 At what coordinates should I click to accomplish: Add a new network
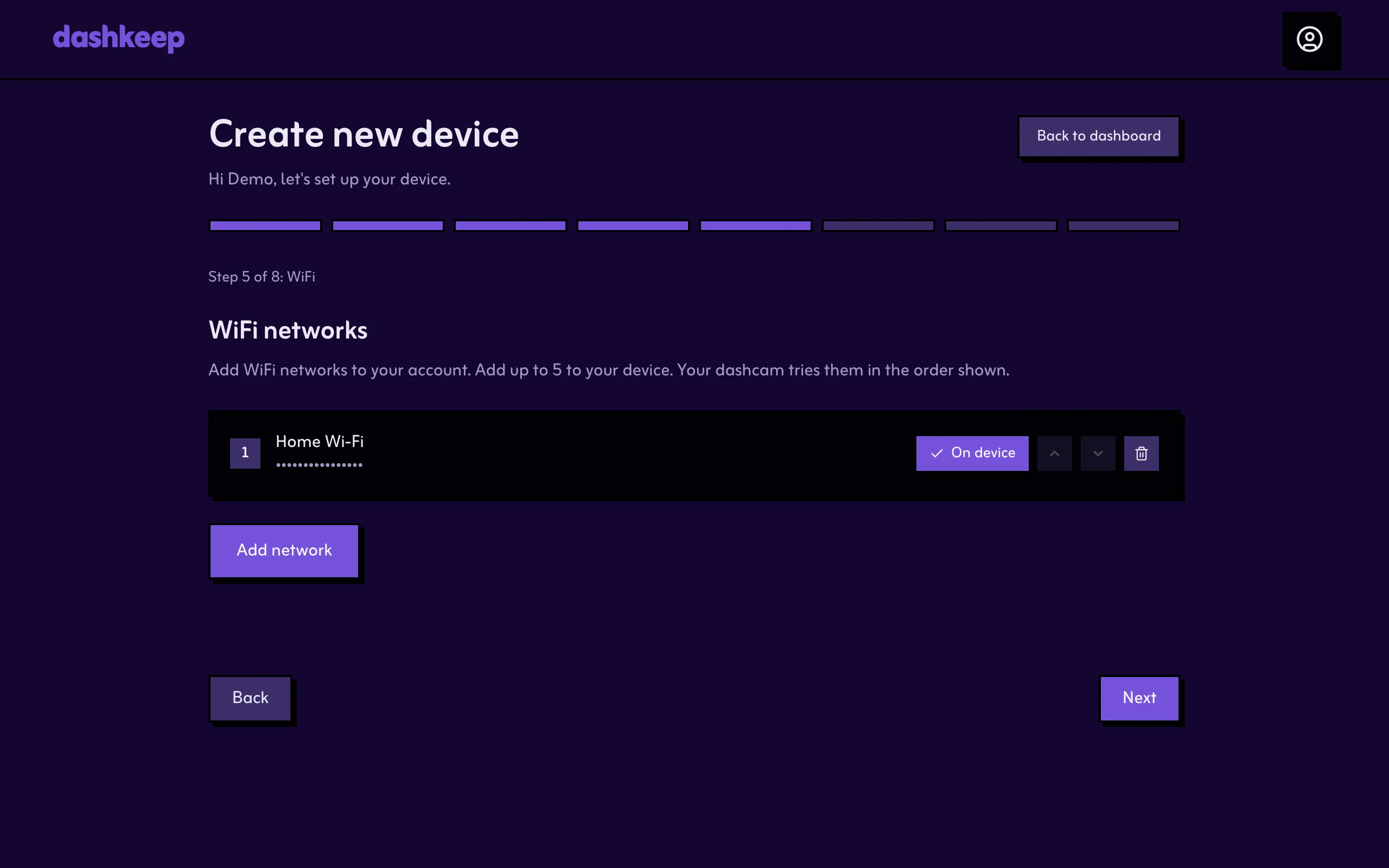point(284,551)
